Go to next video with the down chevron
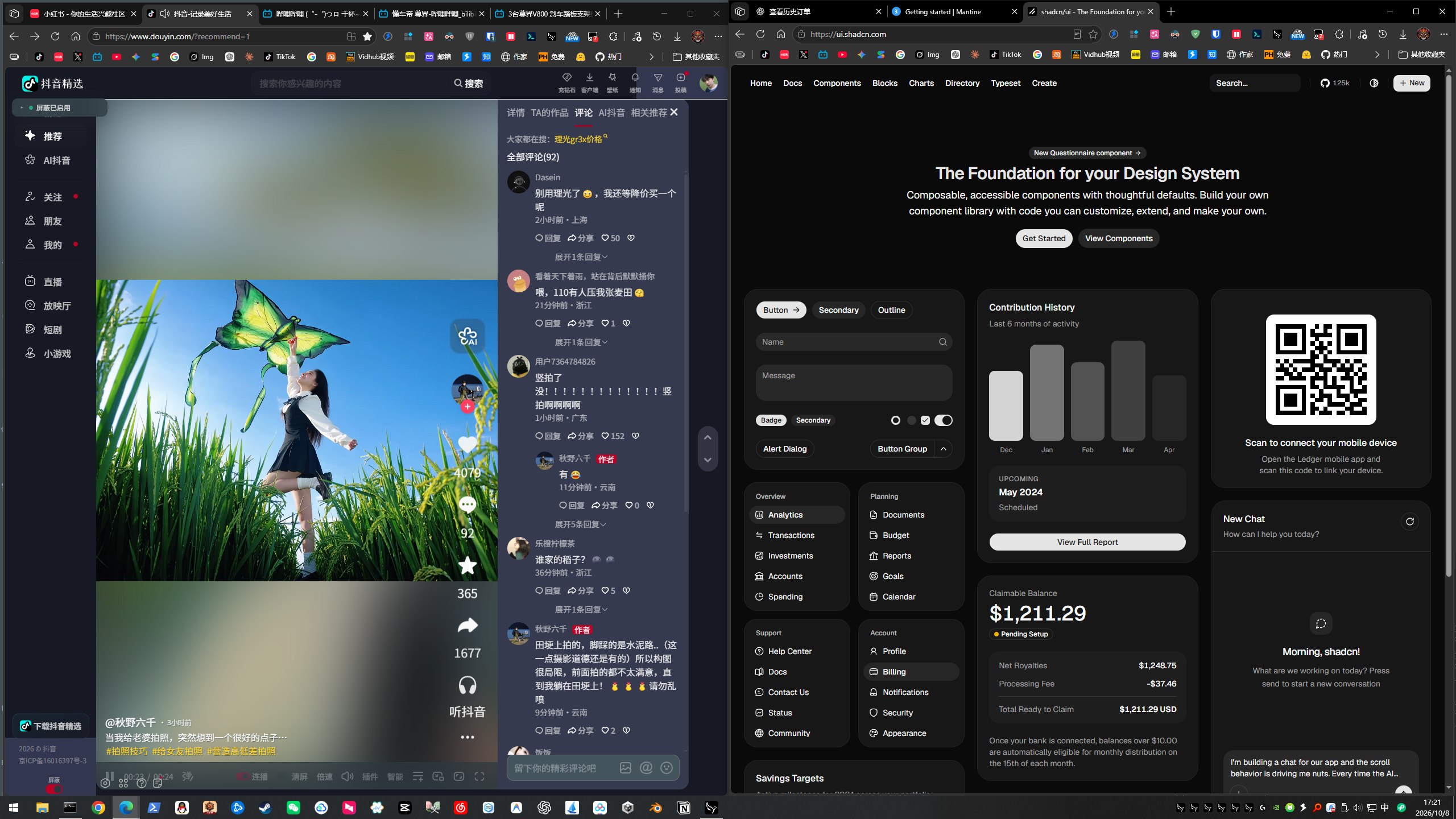Image resolution: width=1456 pixels, height=819 pixels. coord(708,460)
